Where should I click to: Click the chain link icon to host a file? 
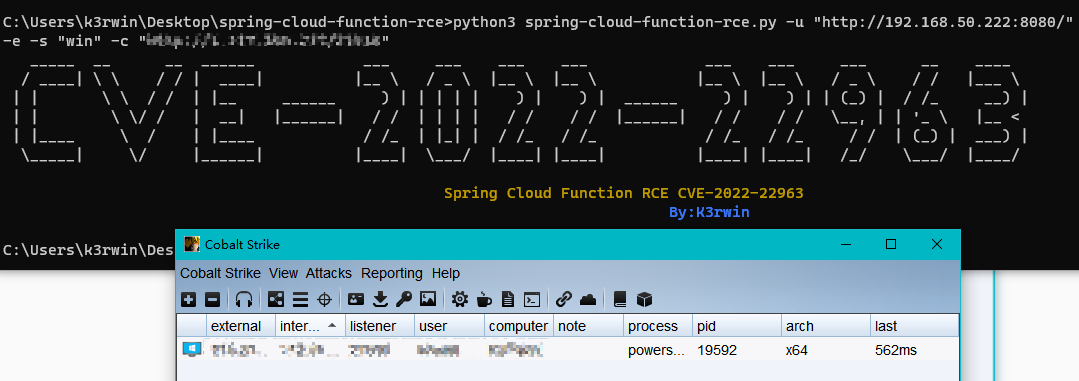564,299
